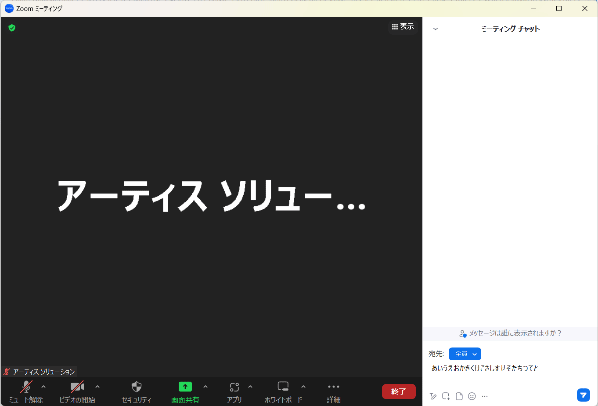Image resolution: width=598 pixels, height=406 pixels.
Task: Open more chat options ellipsis
Action: pos(485,396)
